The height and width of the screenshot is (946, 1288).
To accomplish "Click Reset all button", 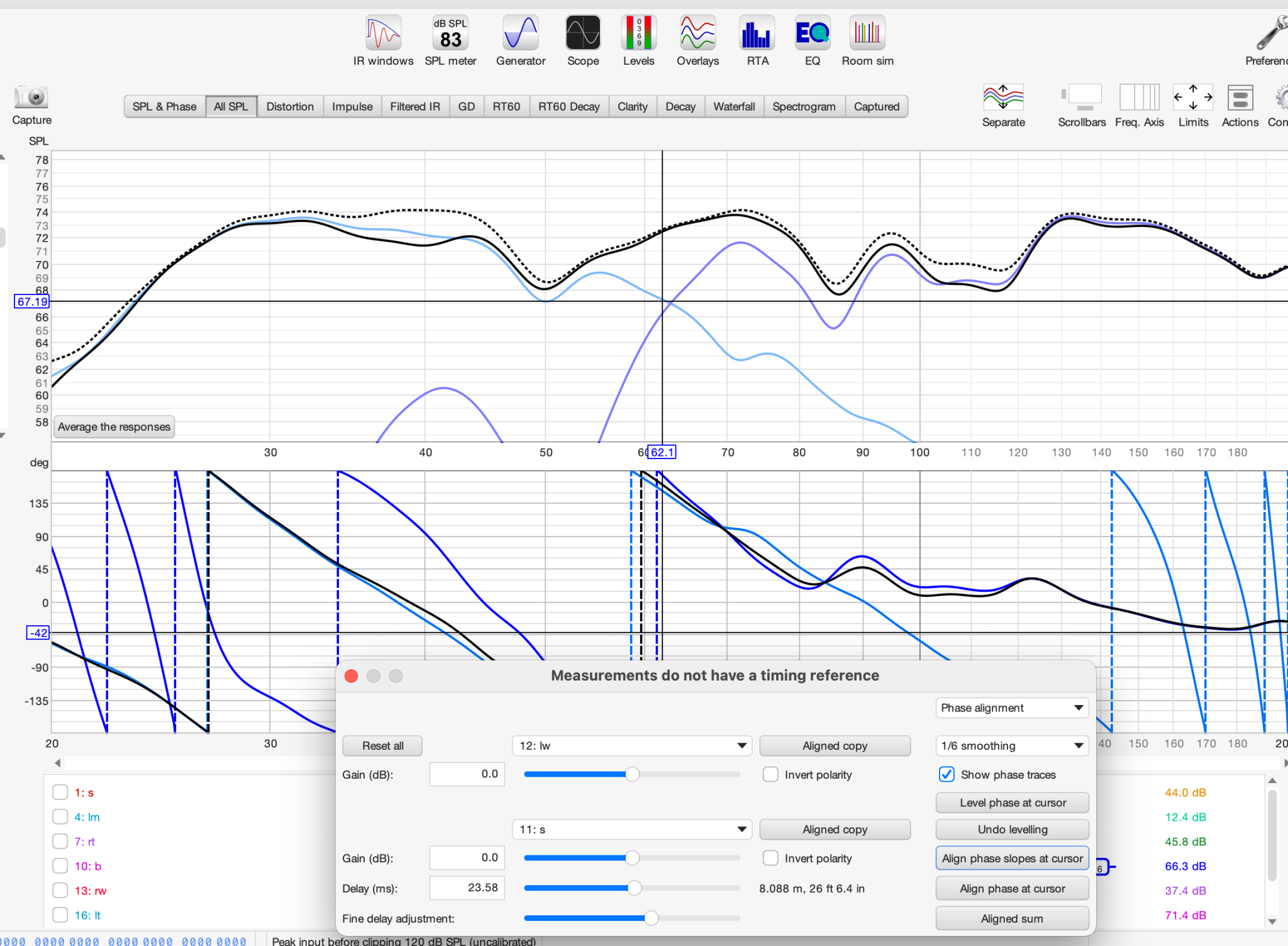I will click(x=382, y=746).
